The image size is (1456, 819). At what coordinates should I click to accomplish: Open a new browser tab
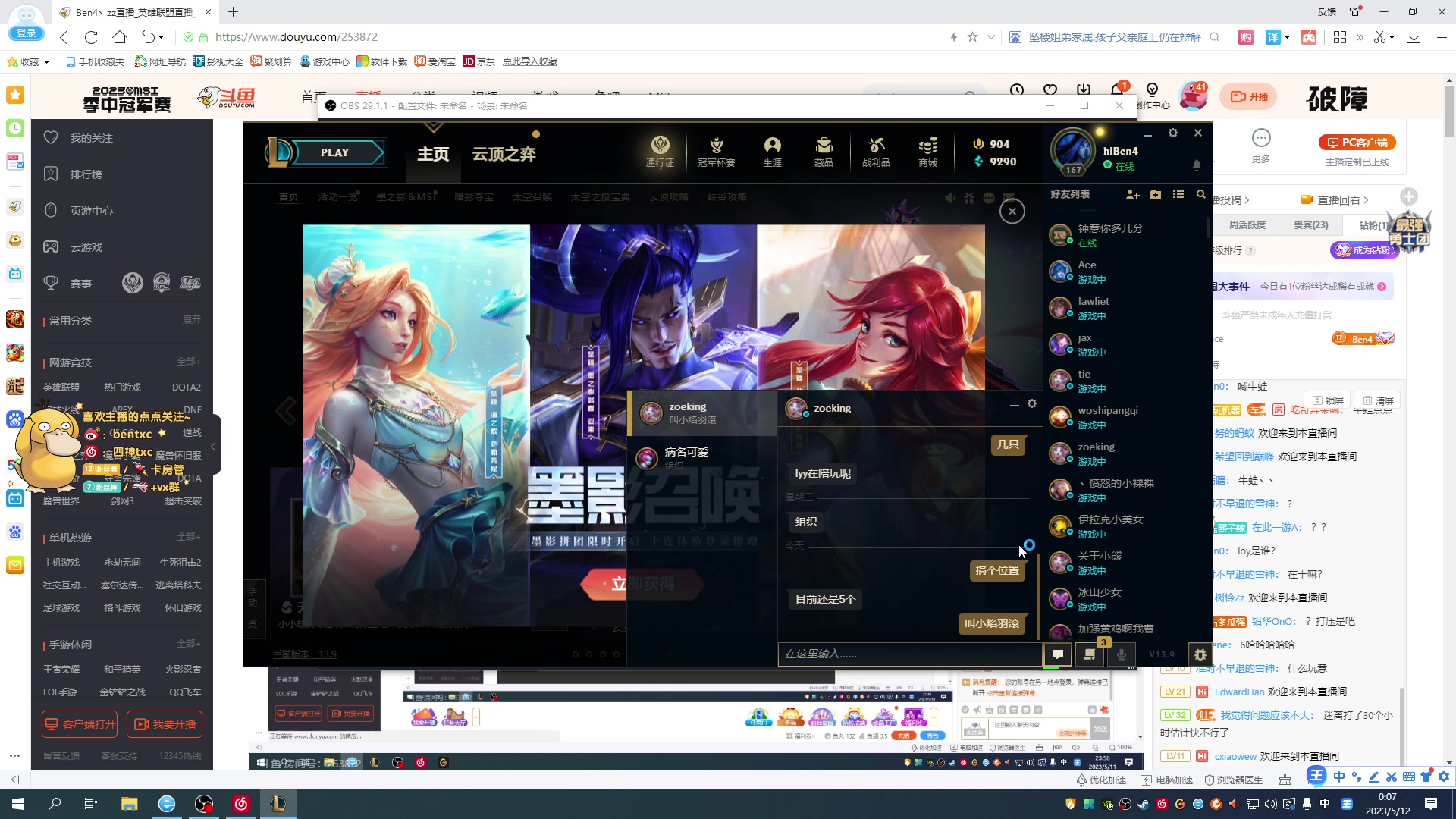coord(234,12)
